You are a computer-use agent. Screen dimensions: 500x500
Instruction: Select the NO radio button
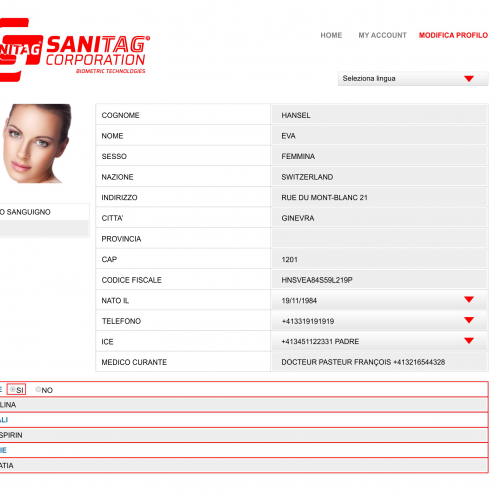(38, 389)
